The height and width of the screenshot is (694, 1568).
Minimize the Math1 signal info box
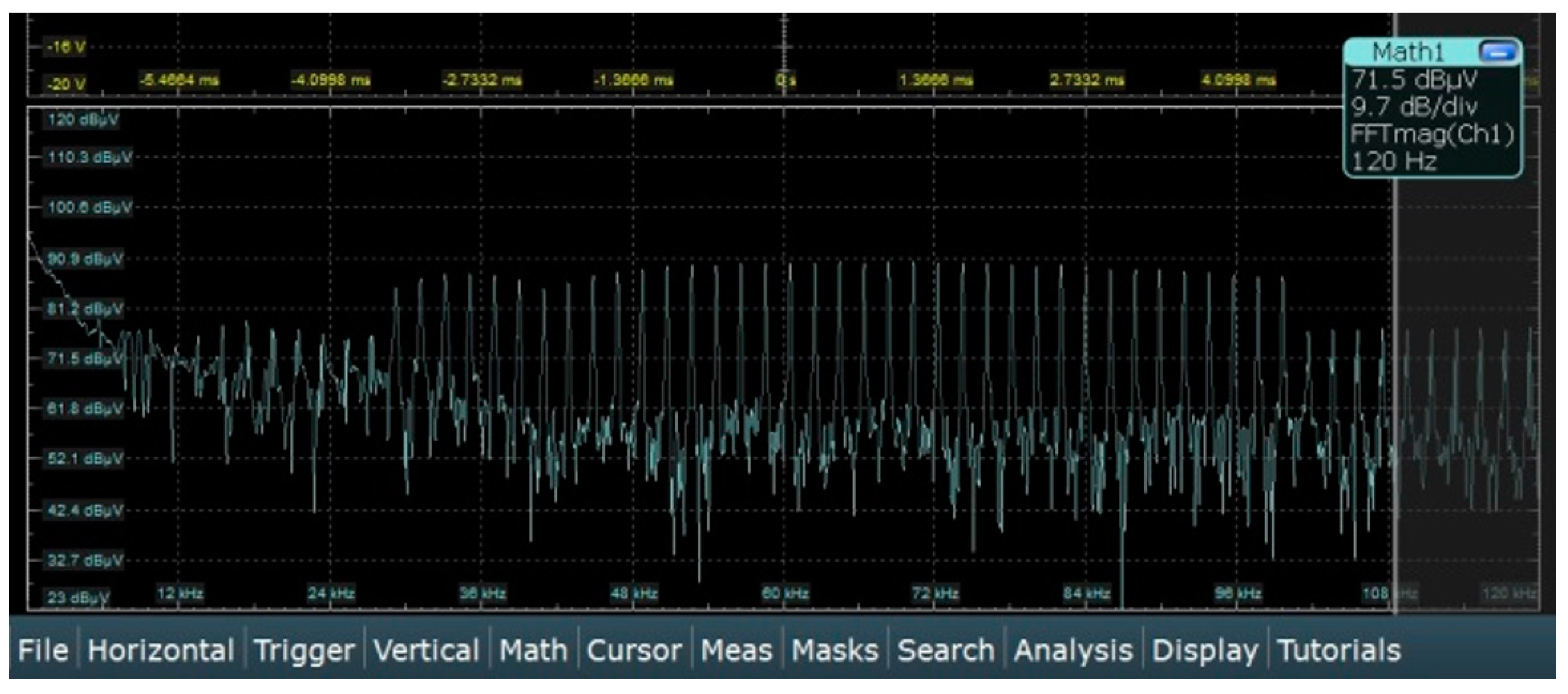coord(1498,52)
